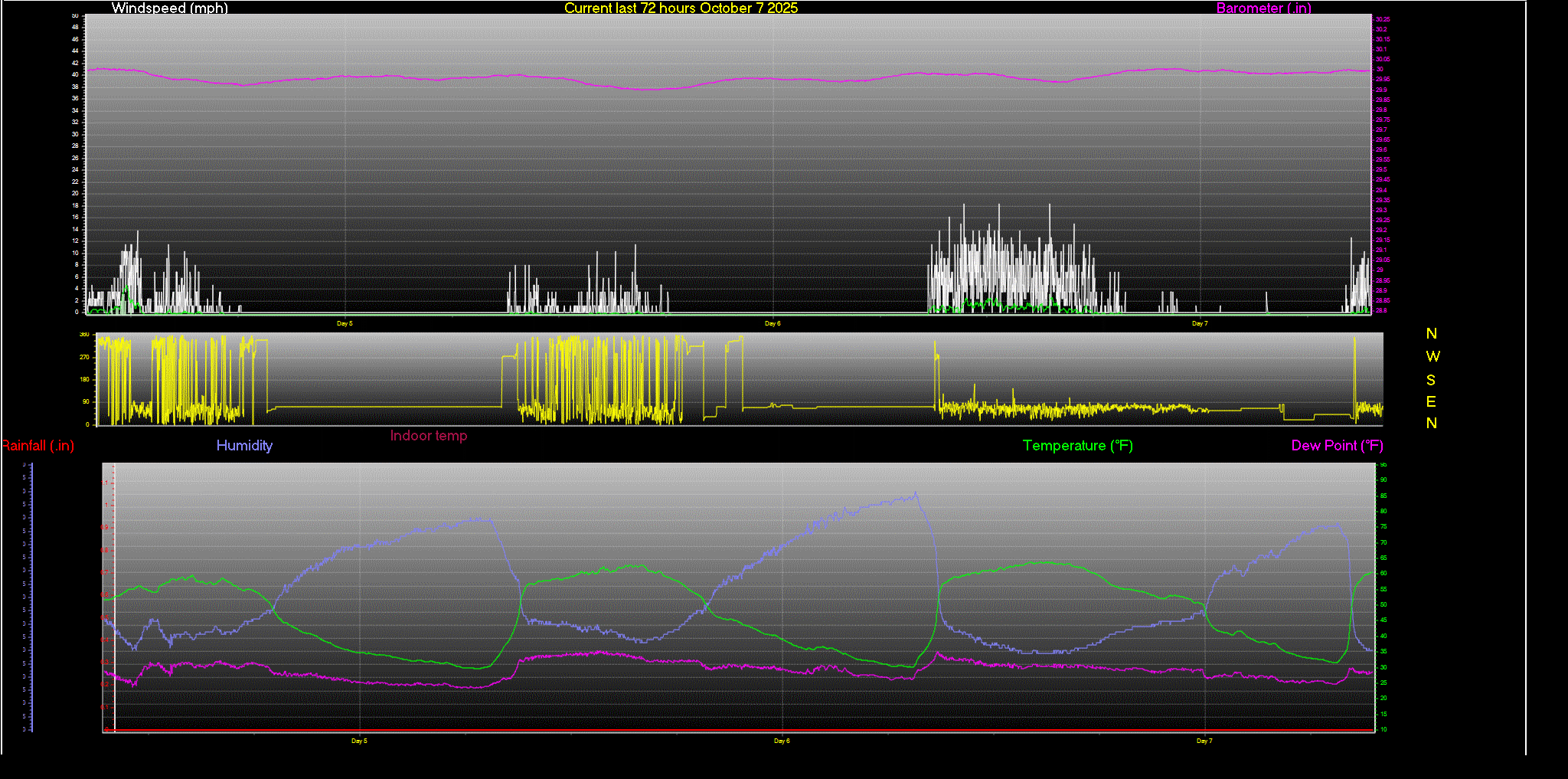The height and width of the screenshot is (779, 1568).
Task: Select the Indoor temp legend label
Action: click(428, 436)
